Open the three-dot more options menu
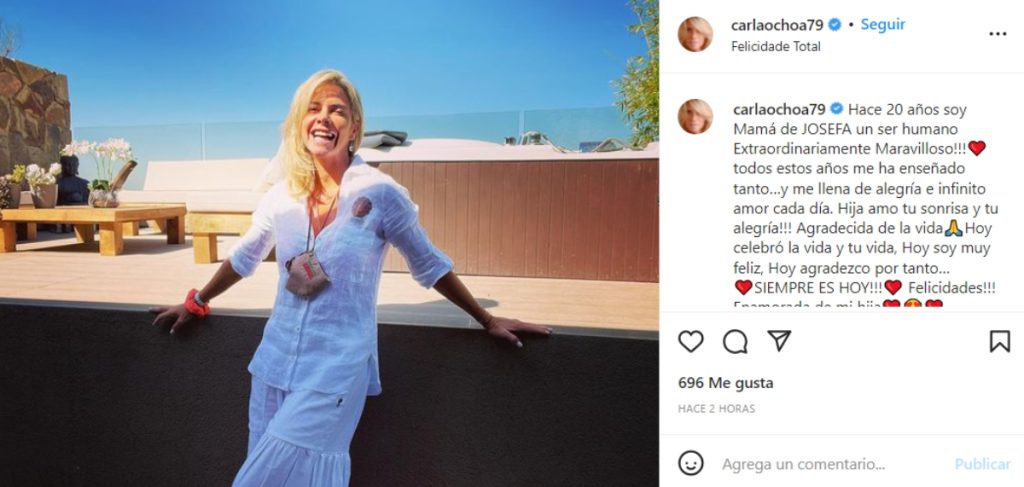Image resolution: width=1024 pixels, height=487 pixels. [x=997, y=34]
